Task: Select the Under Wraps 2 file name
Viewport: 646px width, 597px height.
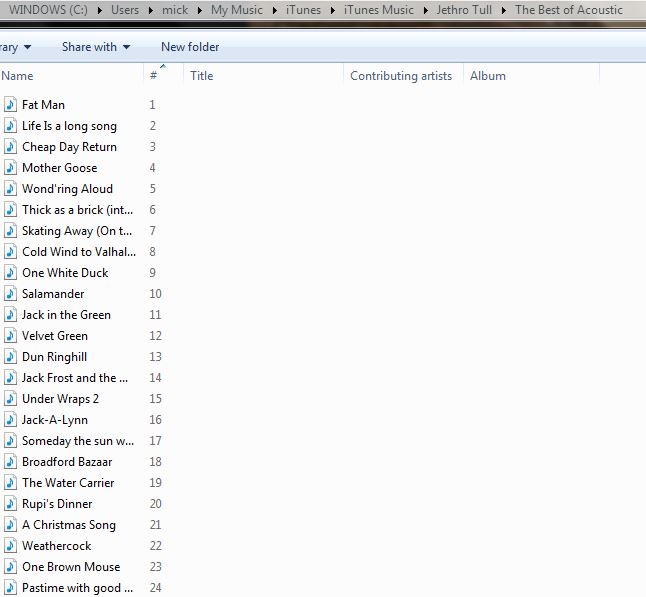Action: click(60, 399)
